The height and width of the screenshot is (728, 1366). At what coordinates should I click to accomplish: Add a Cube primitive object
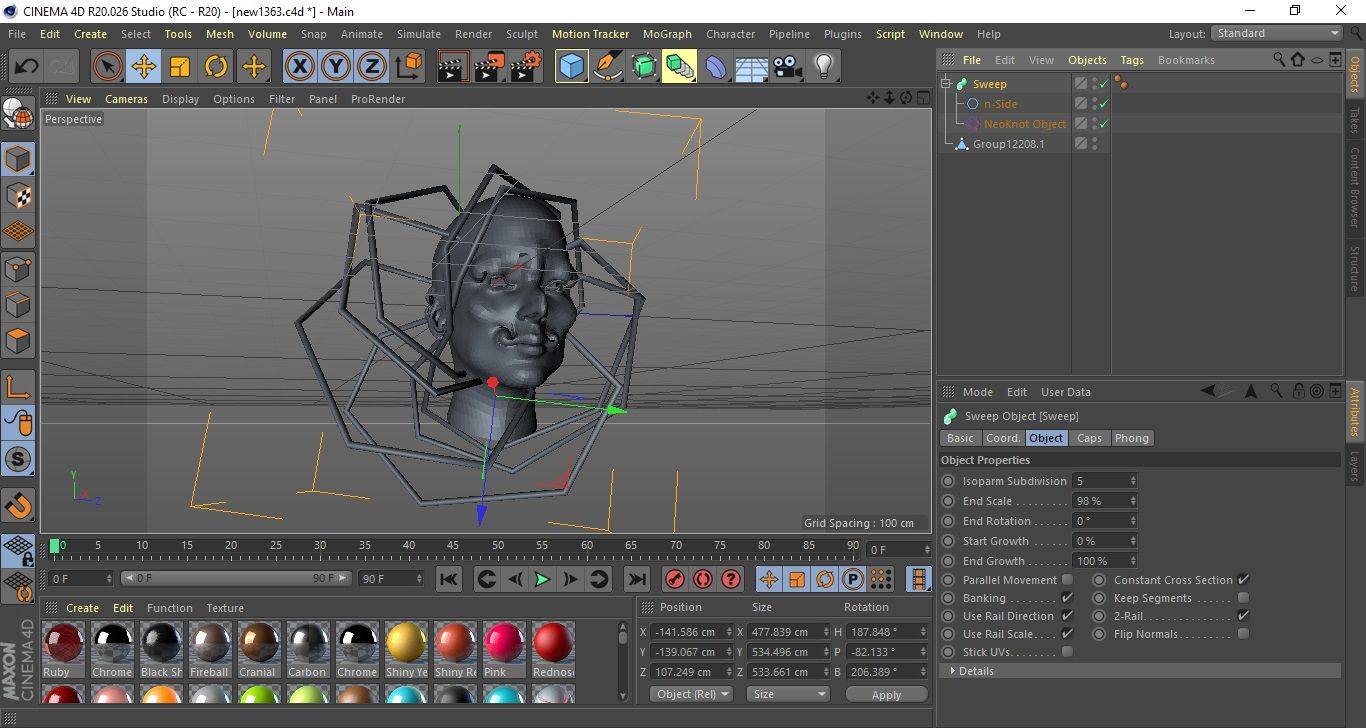(x=572, y=67)
